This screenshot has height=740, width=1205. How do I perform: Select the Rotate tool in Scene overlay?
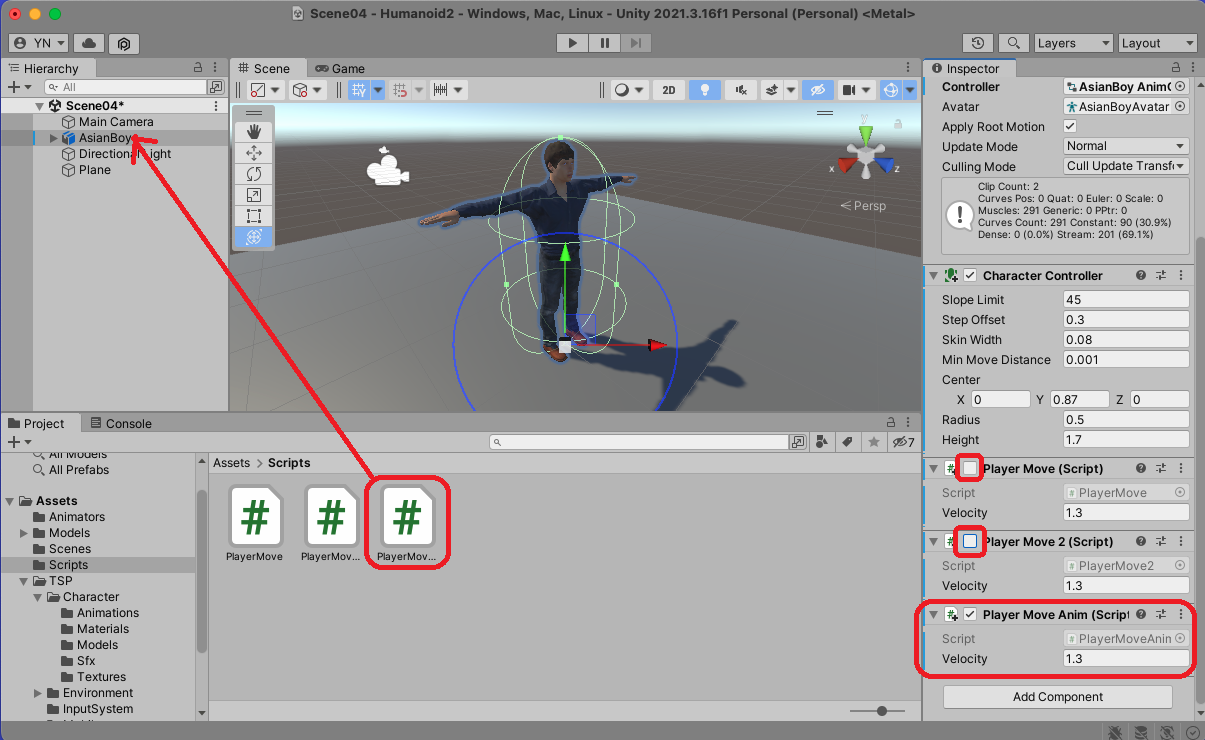click(x=254, y=174)
